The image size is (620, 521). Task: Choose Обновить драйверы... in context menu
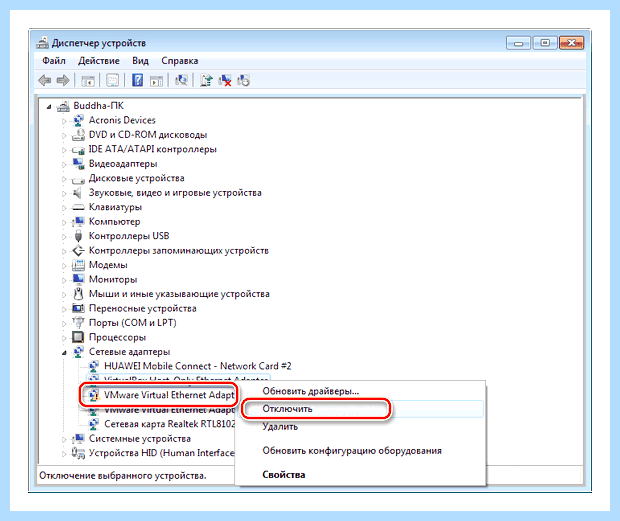click(x=311, y=391)
